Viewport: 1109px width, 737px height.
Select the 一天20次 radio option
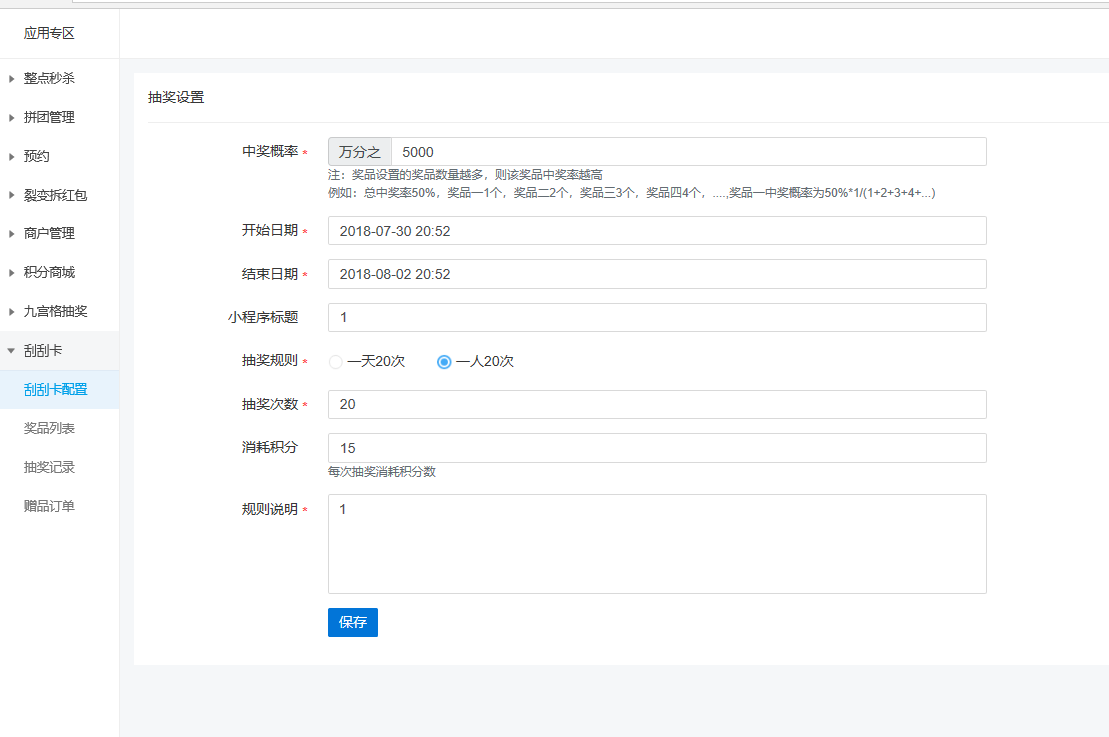point(336,362)
